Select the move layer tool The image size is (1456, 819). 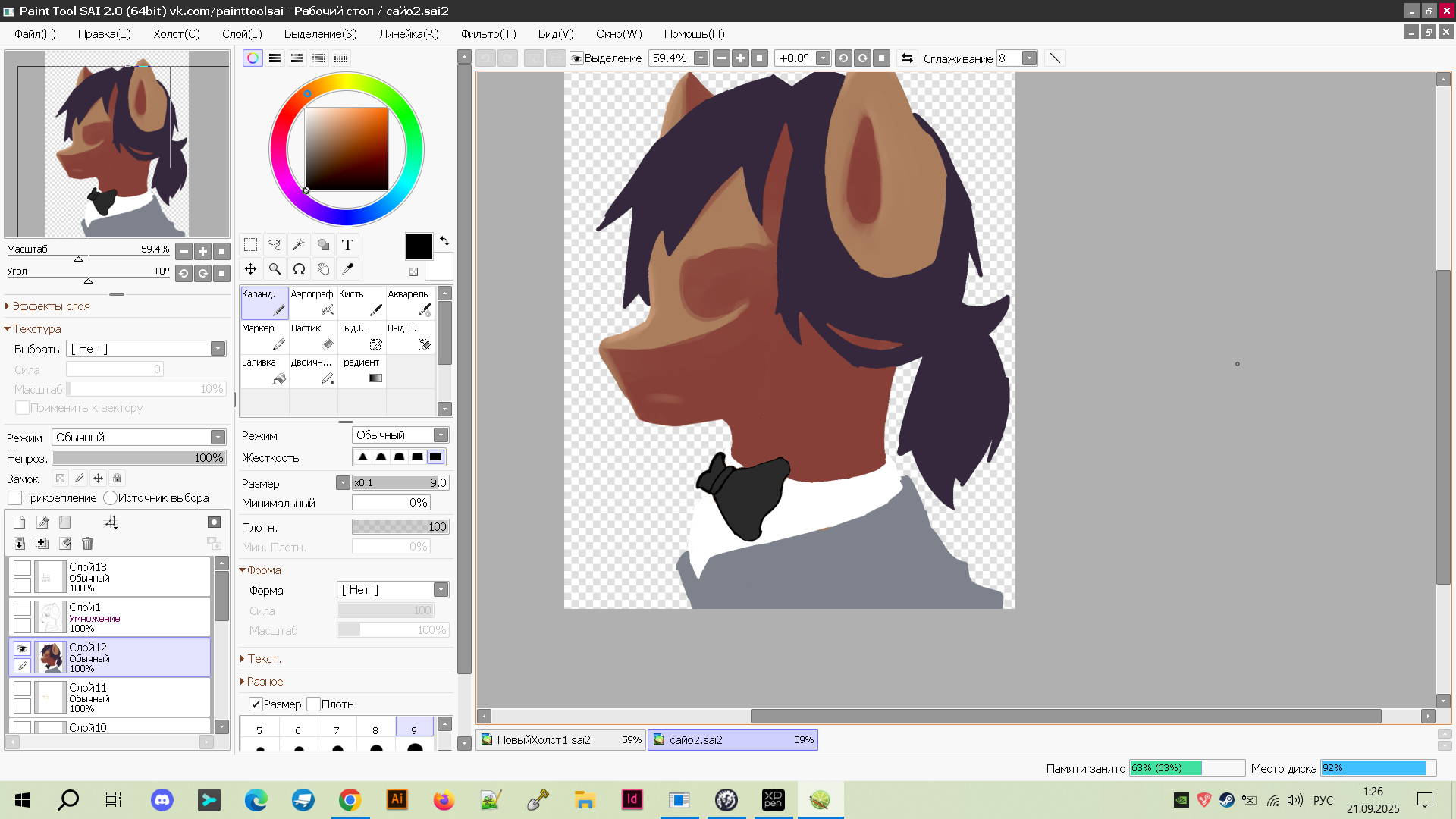point(250,269)
